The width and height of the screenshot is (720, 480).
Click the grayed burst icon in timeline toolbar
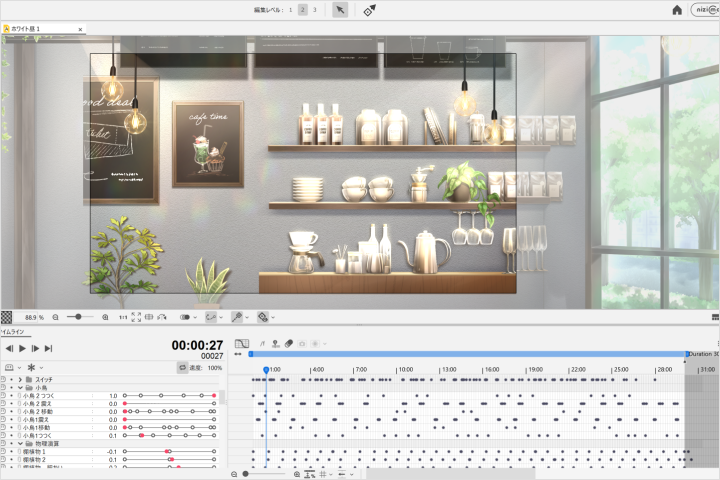[x=315, y=344]
